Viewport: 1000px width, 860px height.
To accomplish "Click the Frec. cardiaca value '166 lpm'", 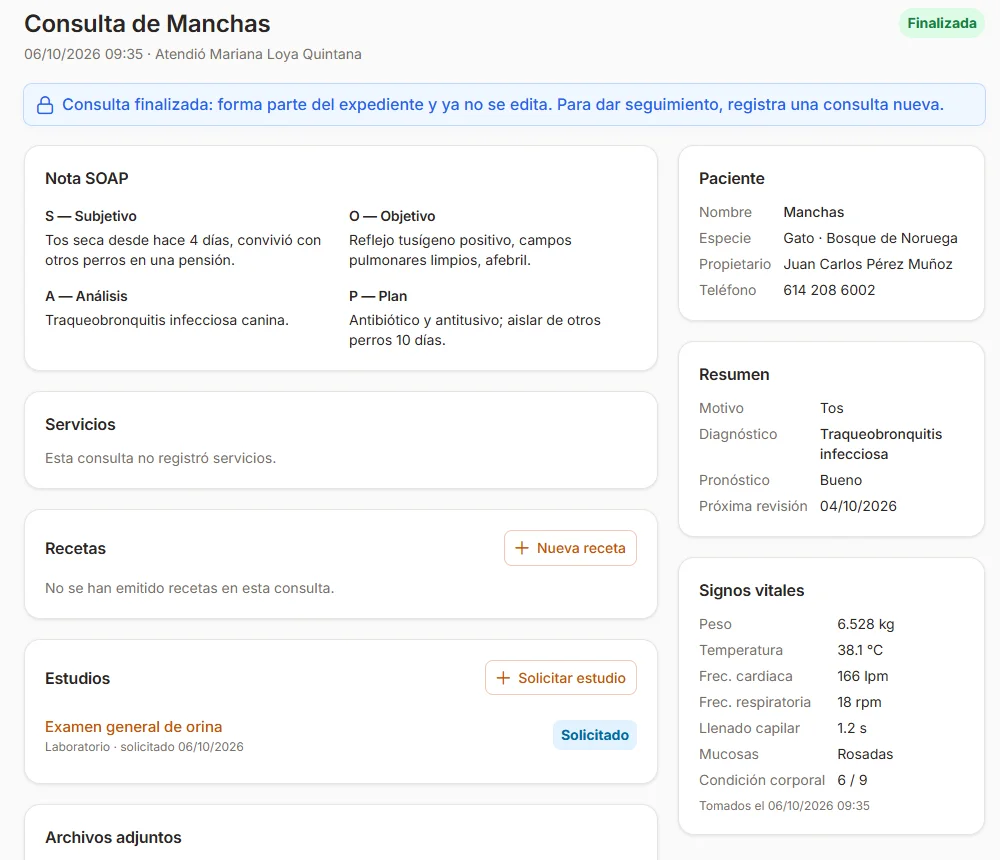I will coord(862,676).
